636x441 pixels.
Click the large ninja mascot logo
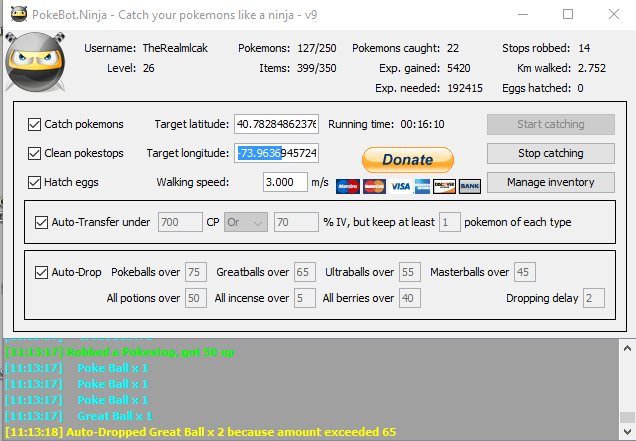(35, 62)
